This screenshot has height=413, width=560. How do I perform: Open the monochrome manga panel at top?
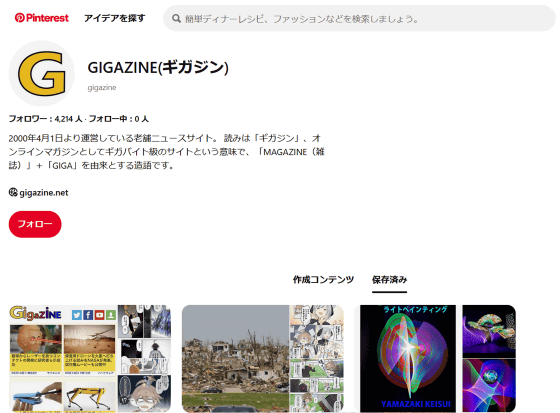coord(144,322)
